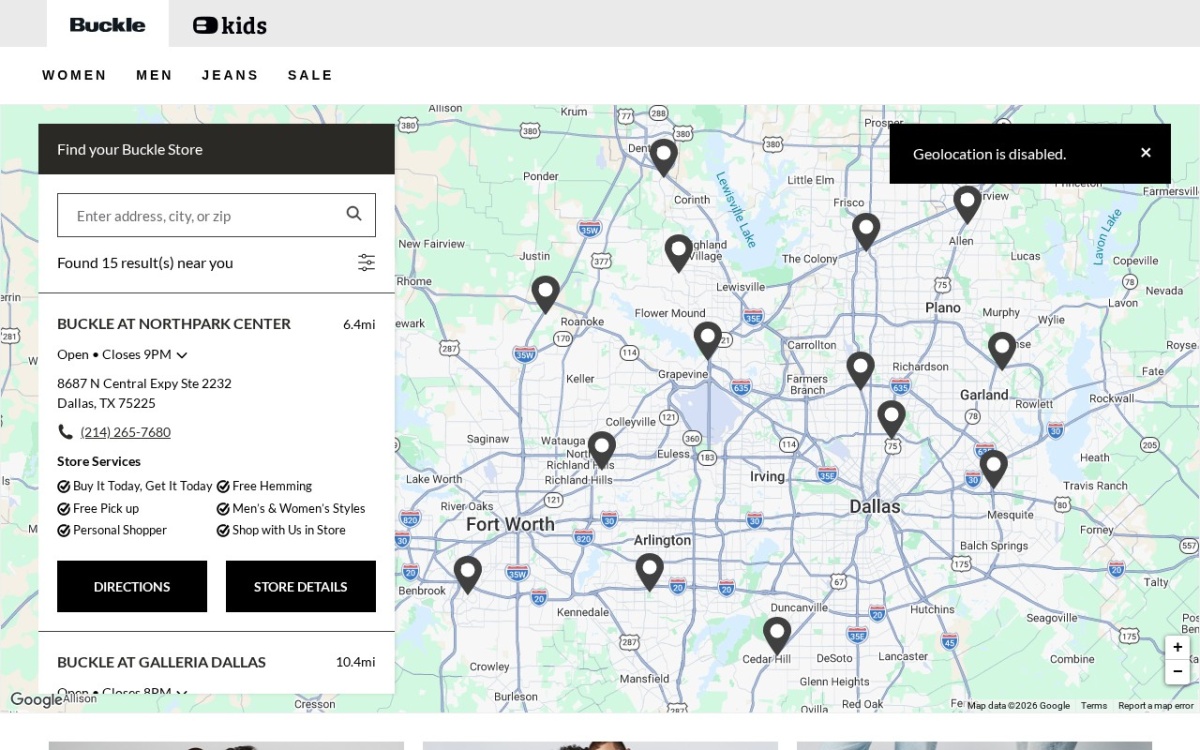Viewport: 1200px width, 750px height.
Task: Click the Free Hemming service text
Action: 272,486
